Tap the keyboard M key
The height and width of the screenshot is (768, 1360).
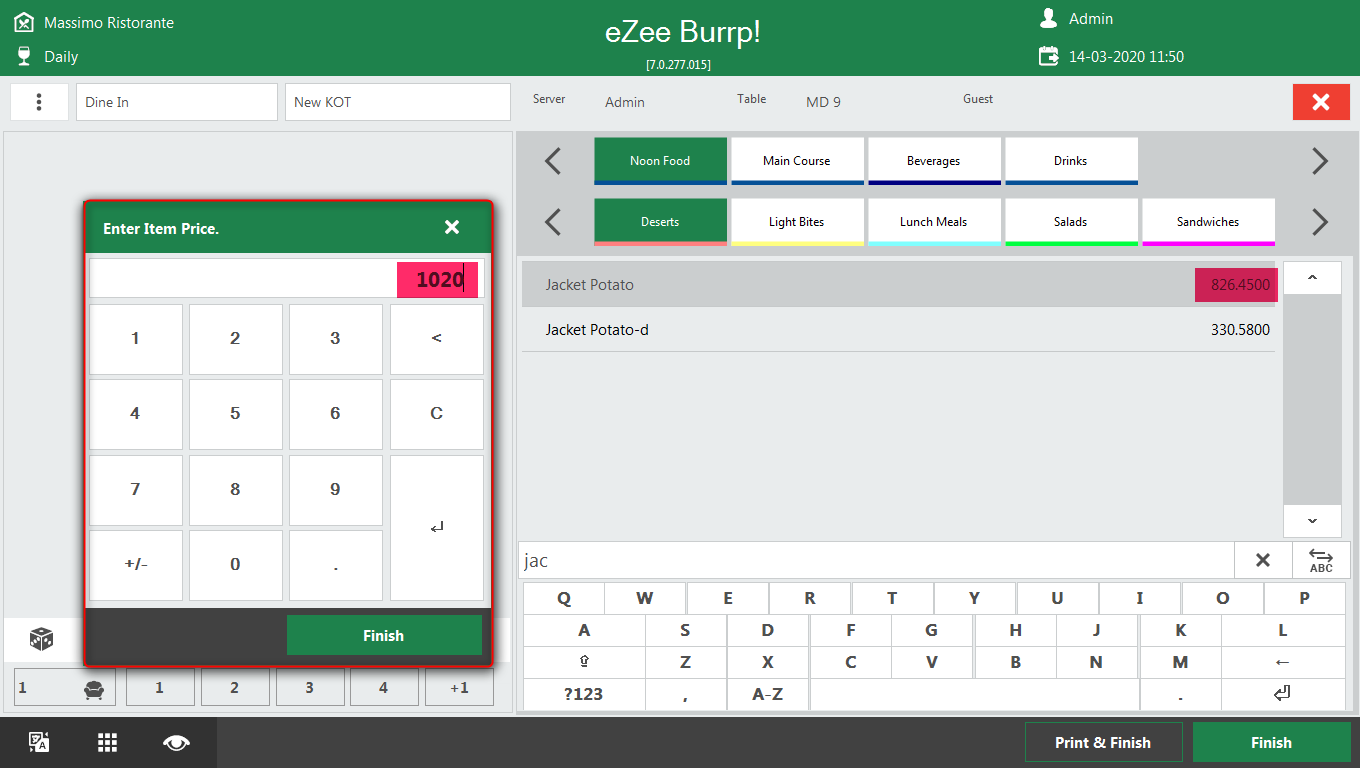[x=1180, y=662]
